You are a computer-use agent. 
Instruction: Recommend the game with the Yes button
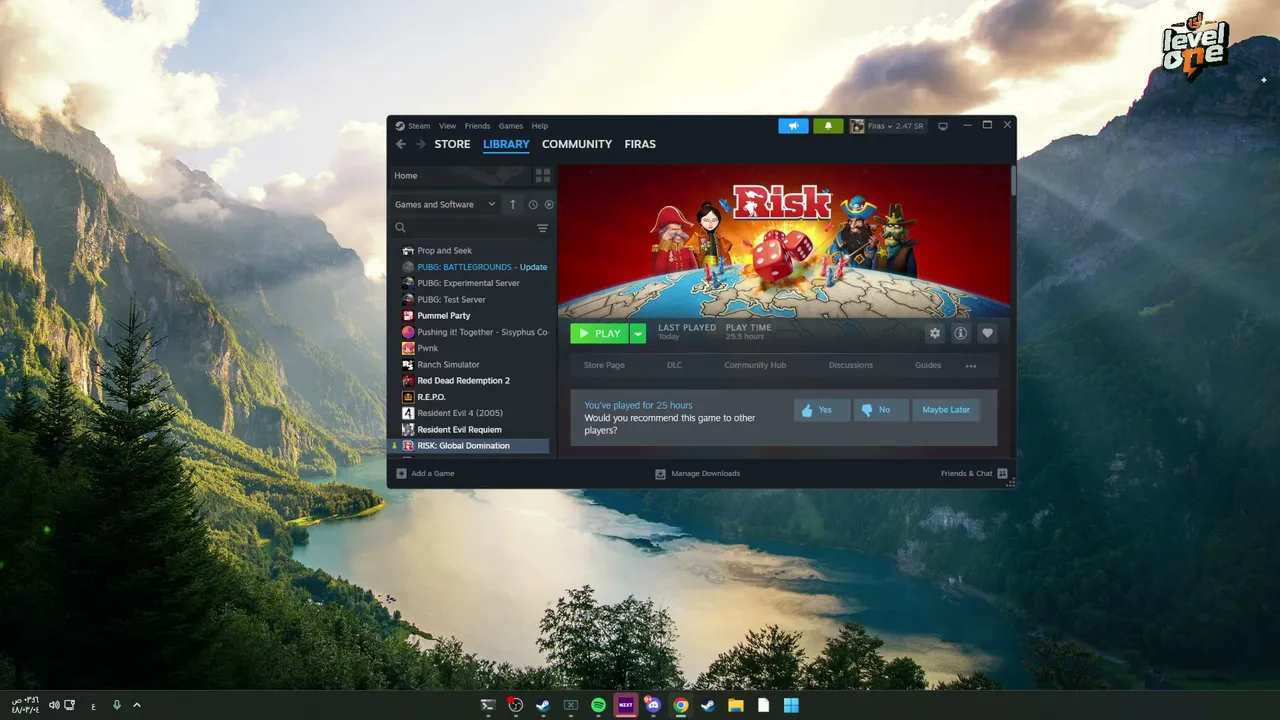pyautogui.click(x=822, y=410)
